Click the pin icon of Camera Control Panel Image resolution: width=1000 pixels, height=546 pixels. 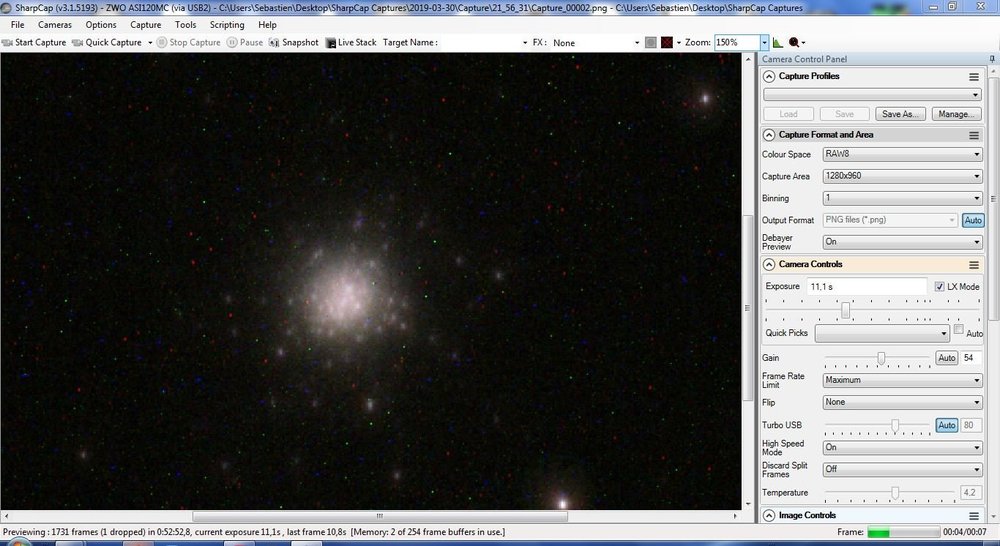(x=992, y=59)
